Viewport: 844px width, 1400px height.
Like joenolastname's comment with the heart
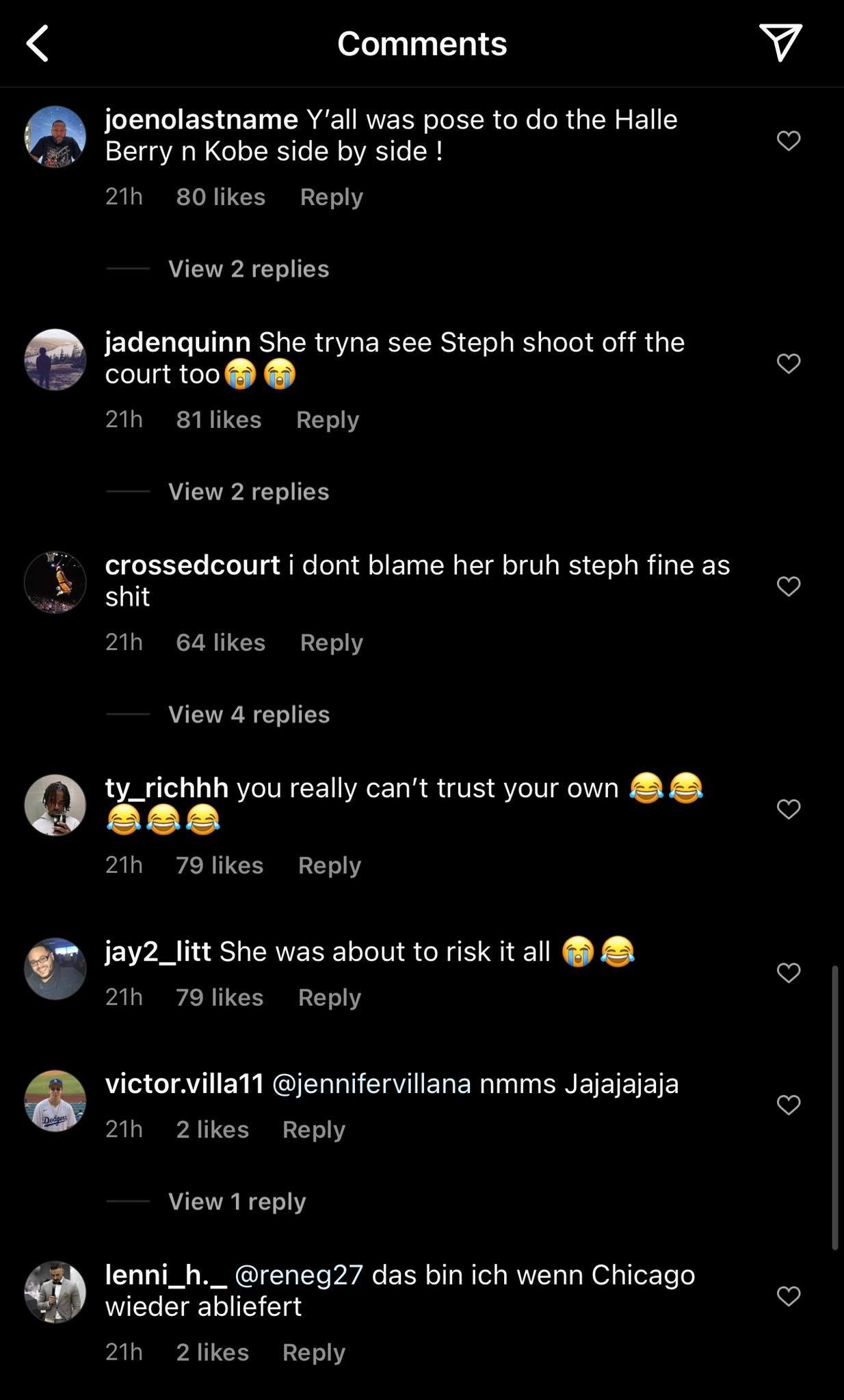click(x=789, y=141)
